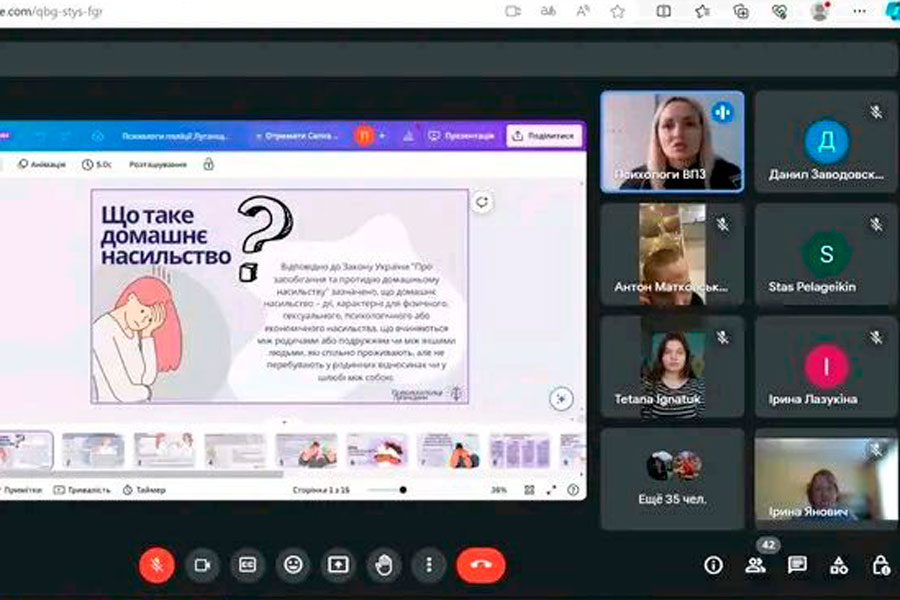Open more options three-dot menu
Viewport: 900px width, 600px height.
(429, 565)
